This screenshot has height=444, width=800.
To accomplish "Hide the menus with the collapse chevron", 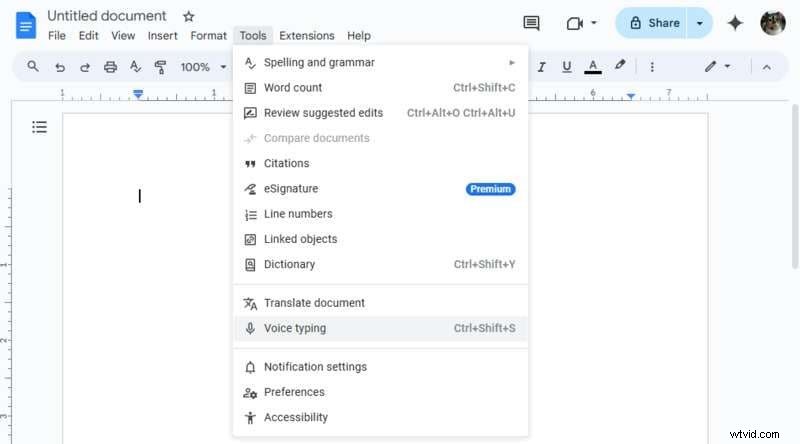I will coord(767,67).
